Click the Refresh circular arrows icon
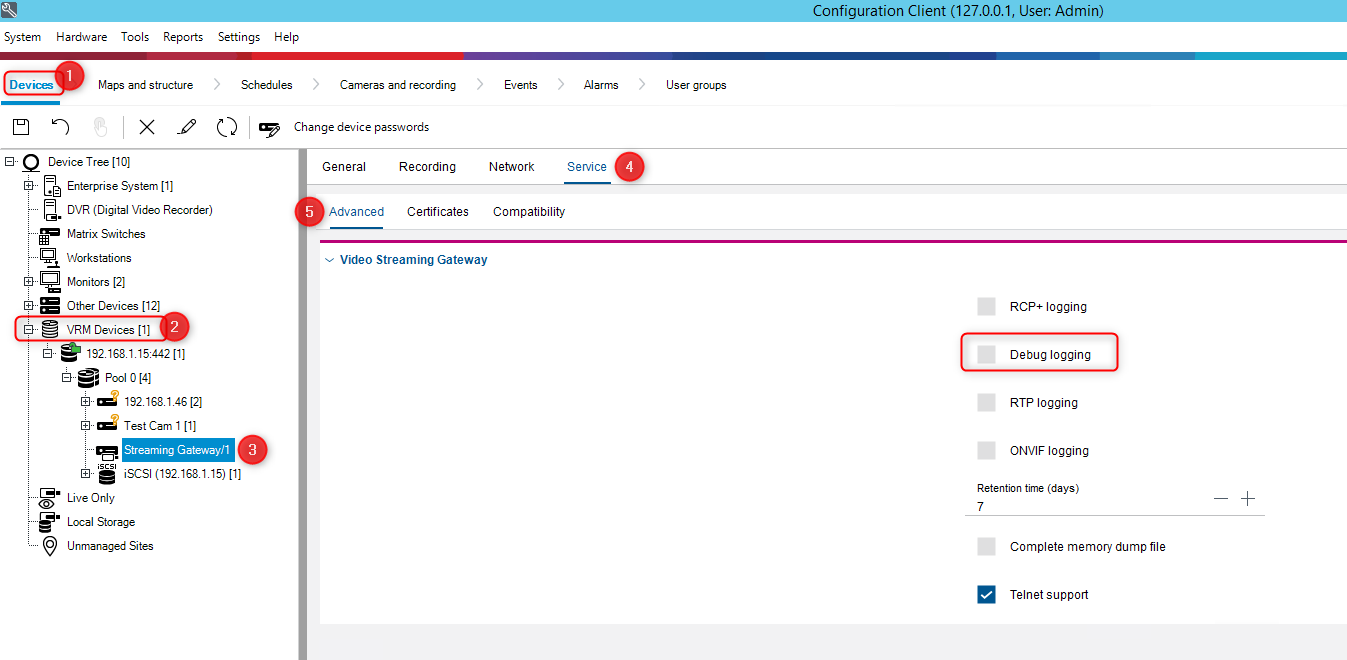 pyautogui.click(x=227, y=127)
